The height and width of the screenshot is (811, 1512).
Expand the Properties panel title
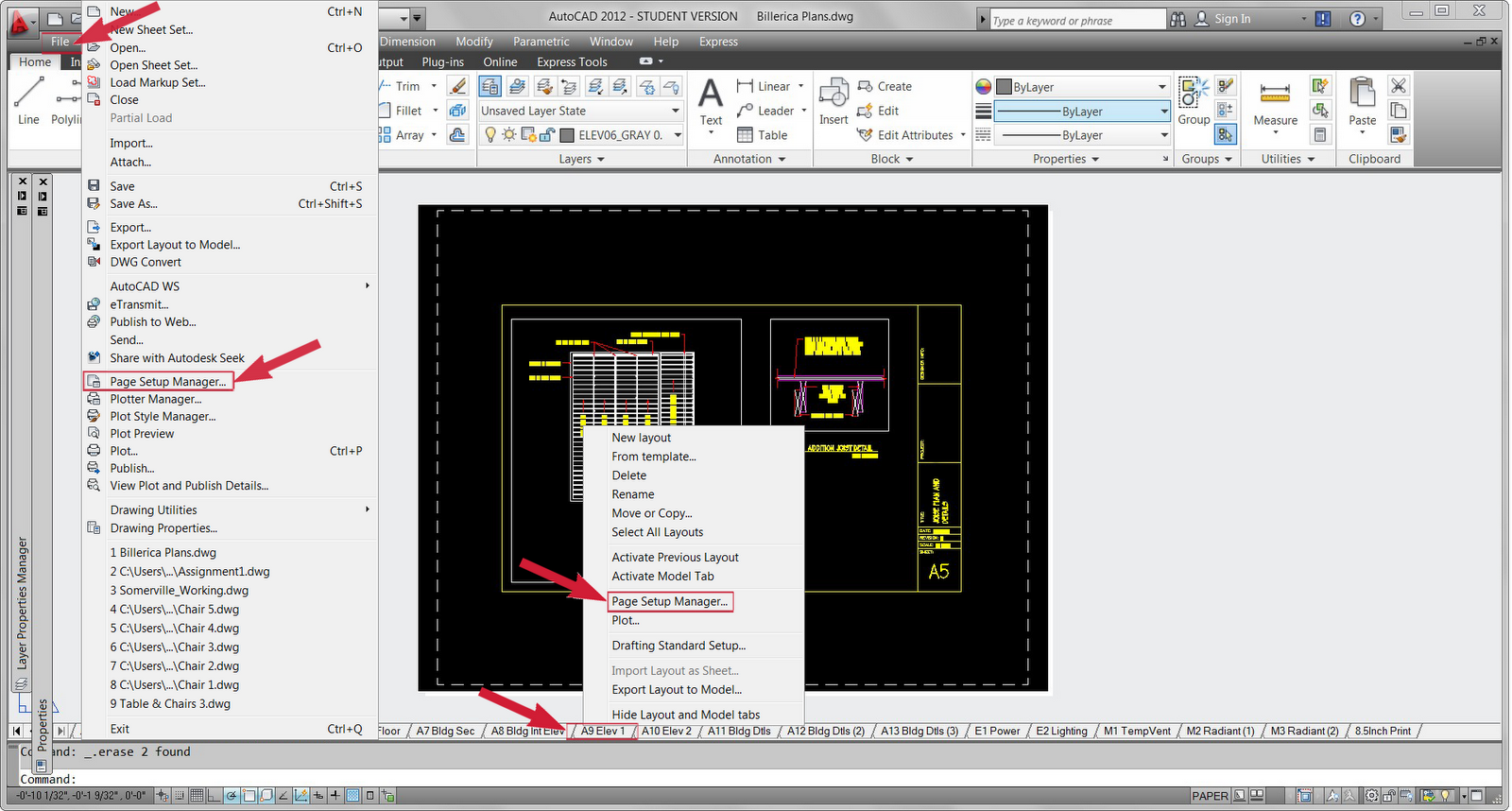click(x=1066, y=159)
